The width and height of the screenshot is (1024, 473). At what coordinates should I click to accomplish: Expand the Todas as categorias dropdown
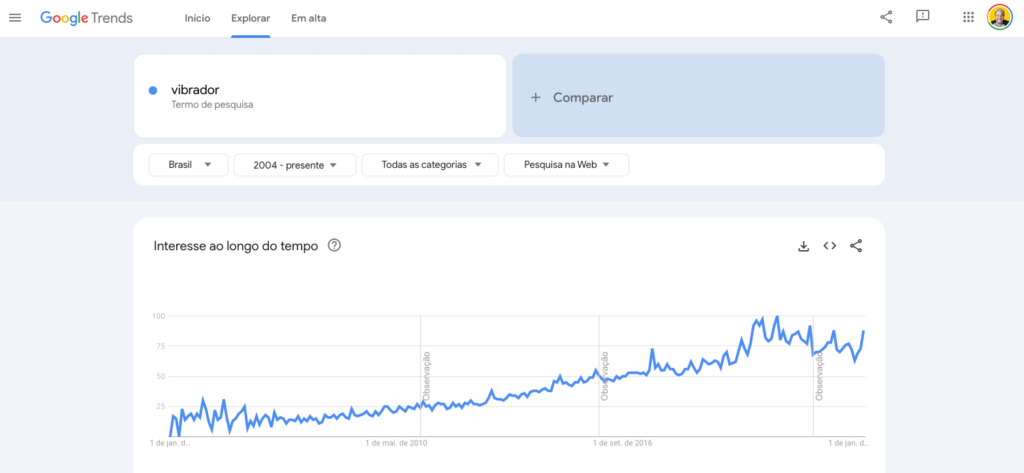pos(430,165)
